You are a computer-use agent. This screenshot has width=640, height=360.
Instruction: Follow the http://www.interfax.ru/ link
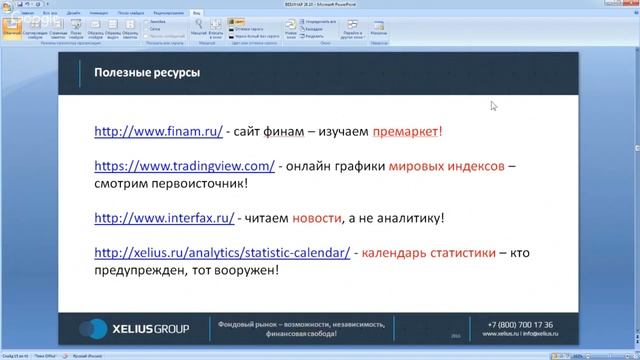(164, 218)
